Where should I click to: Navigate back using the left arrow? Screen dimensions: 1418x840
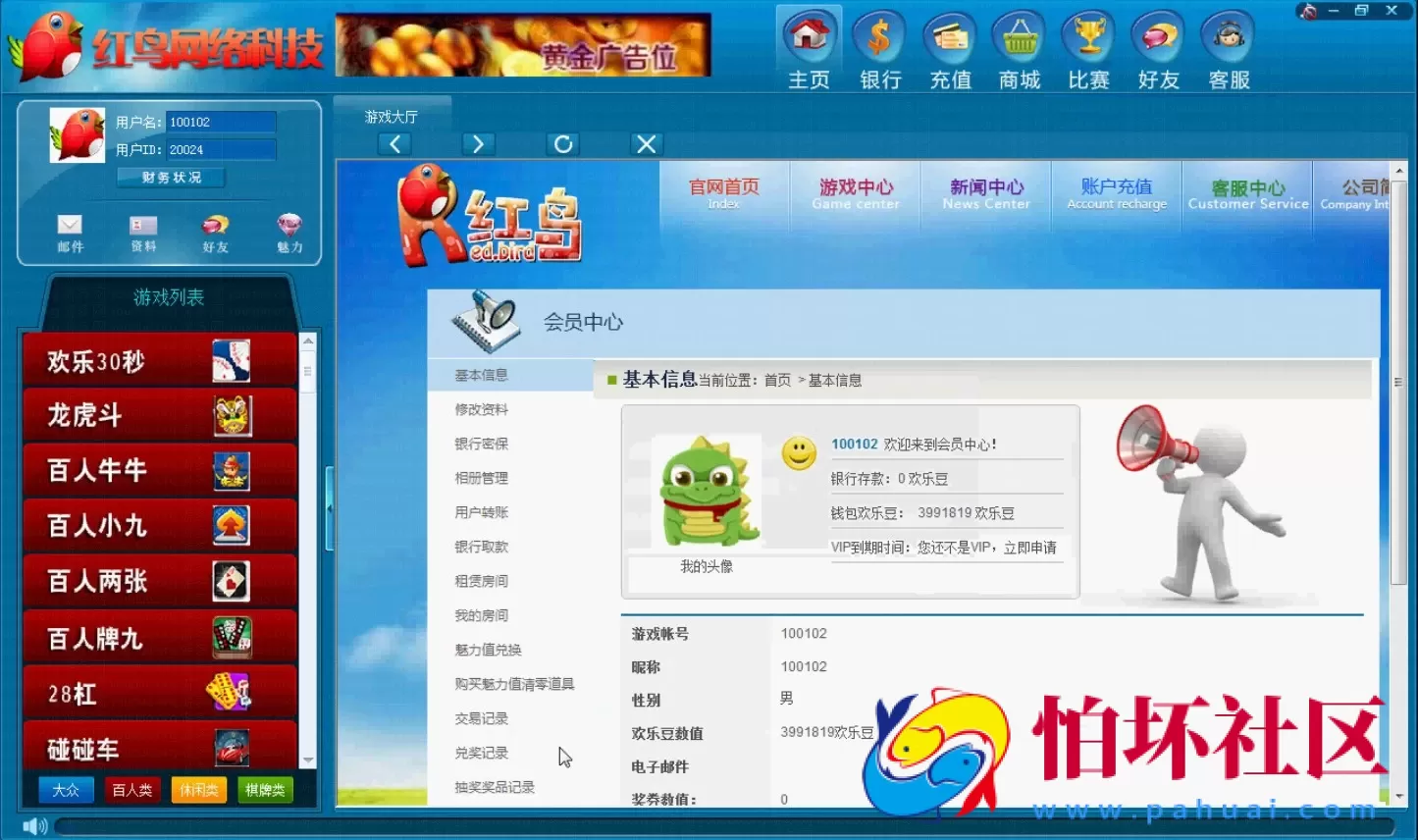(394, 143)
